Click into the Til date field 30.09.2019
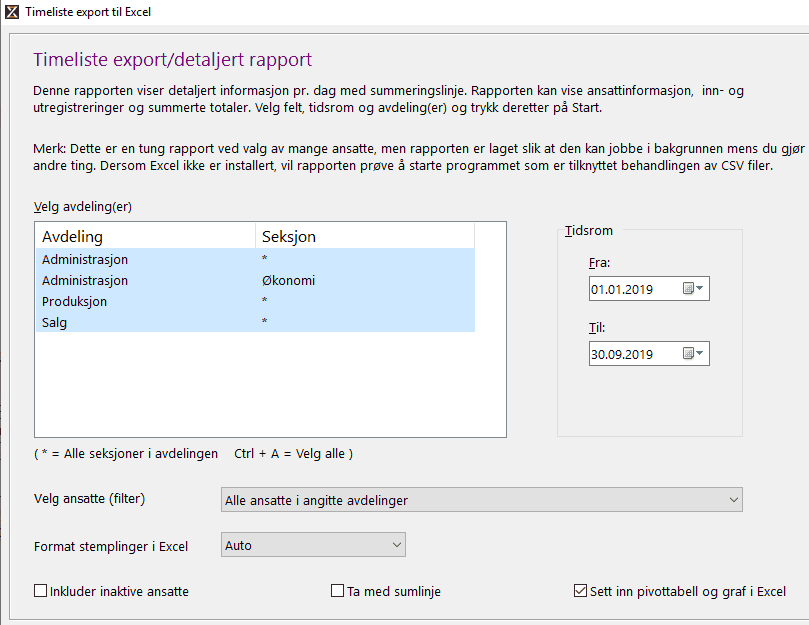Image resolution: width=809 pixels, height=625 pixels. 630,355
